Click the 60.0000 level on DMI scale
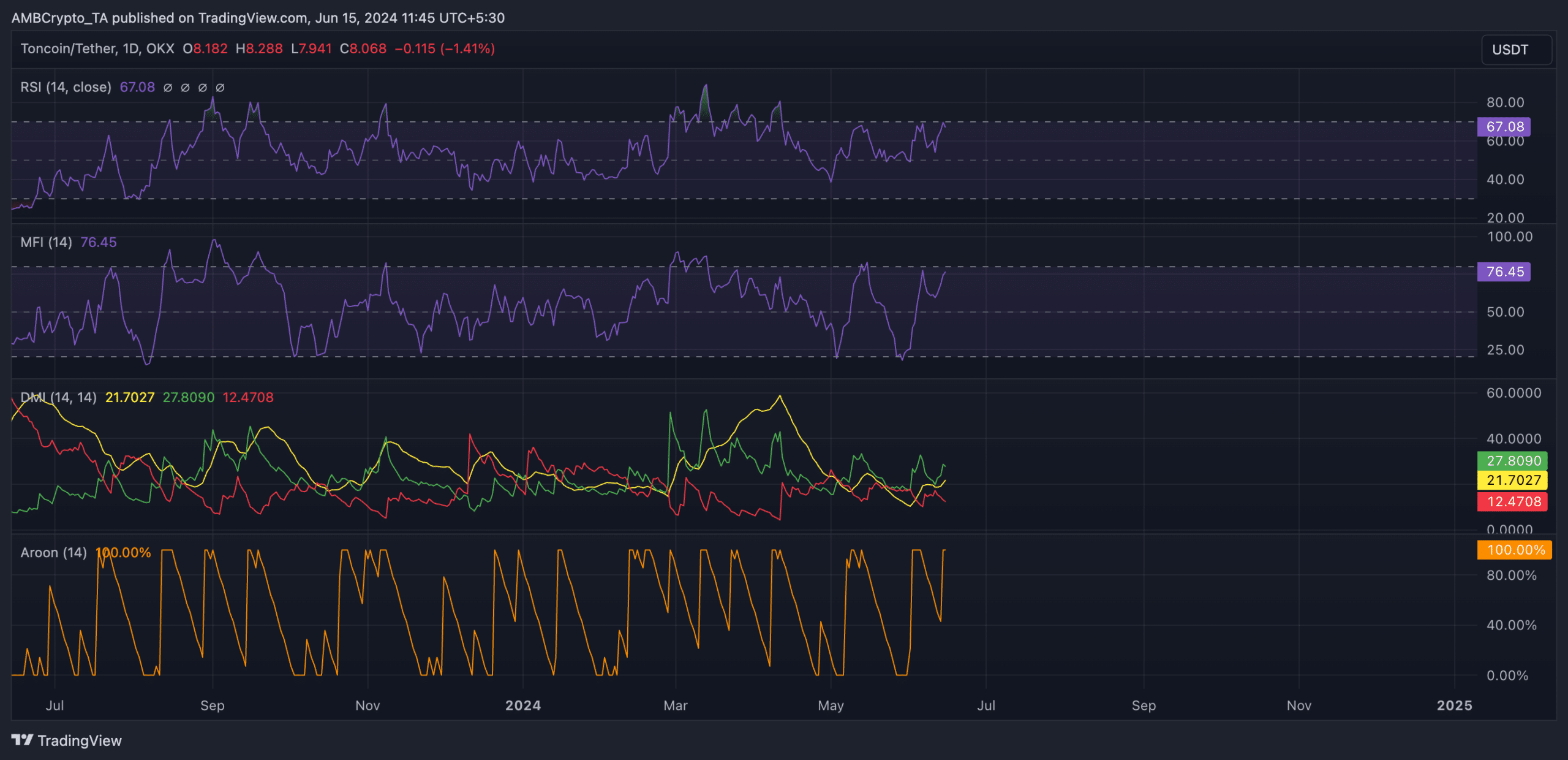This screenshot has width=1568, height=760. 1514,393
